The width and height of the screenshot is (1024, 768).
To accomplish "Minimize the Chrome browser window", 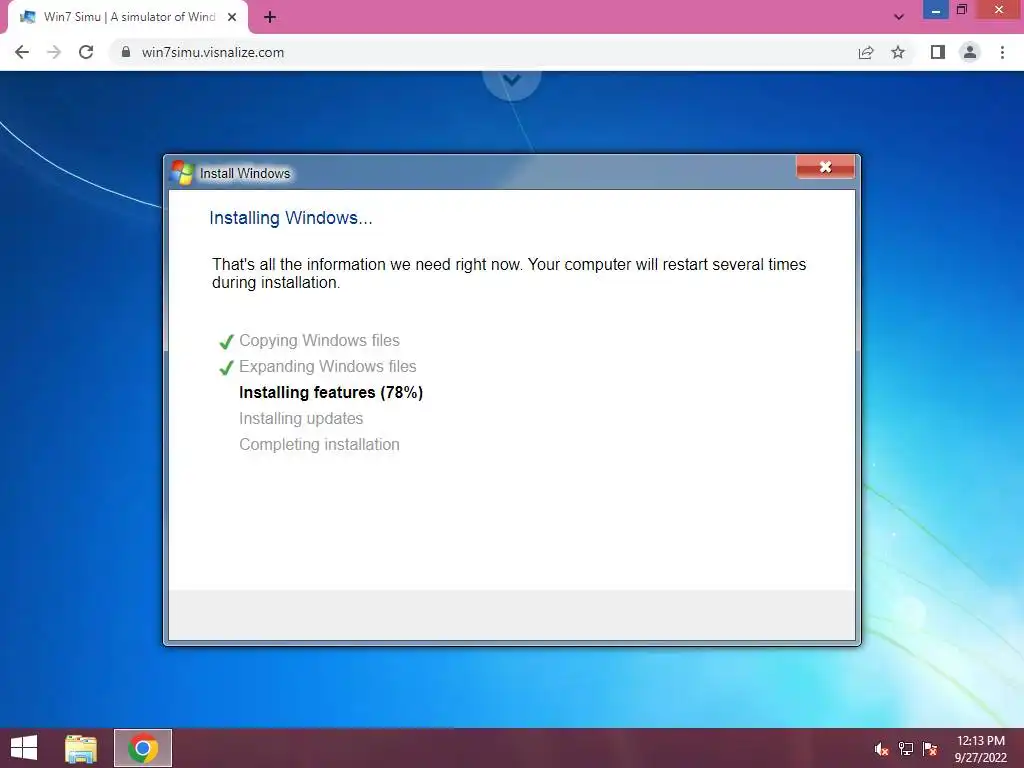I will 936,10.
